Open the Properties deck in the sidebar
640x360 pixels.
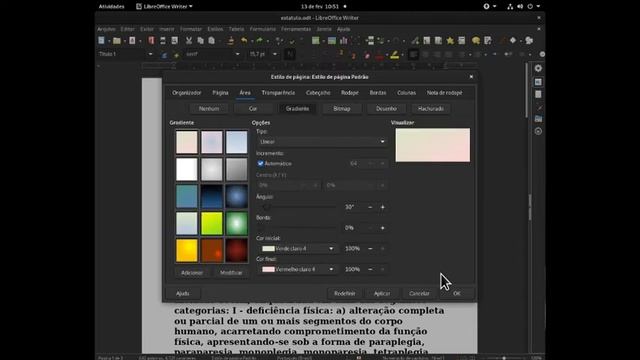pyautogui.click(x=538, y=82)
